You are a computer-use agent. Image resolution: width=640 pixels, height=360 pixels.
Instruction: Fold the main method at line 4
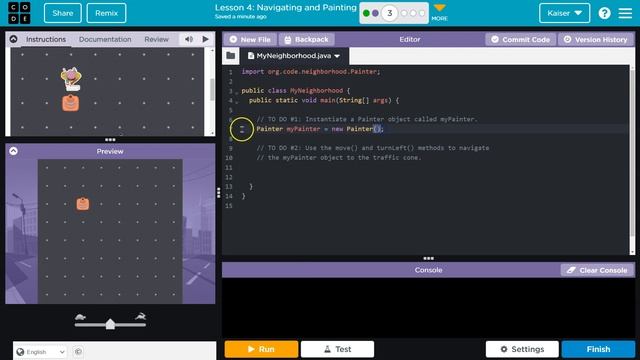pos(237,102)
